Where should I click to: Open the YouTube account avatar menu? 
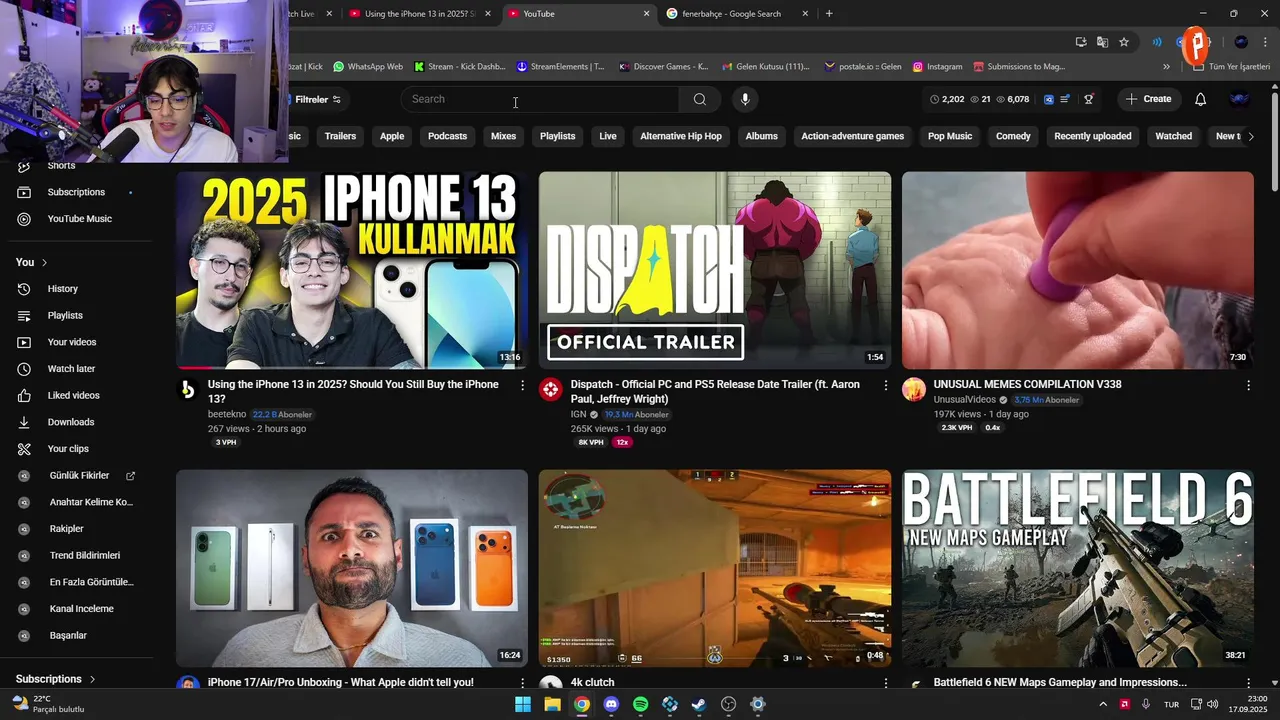tap(1239, 99)
